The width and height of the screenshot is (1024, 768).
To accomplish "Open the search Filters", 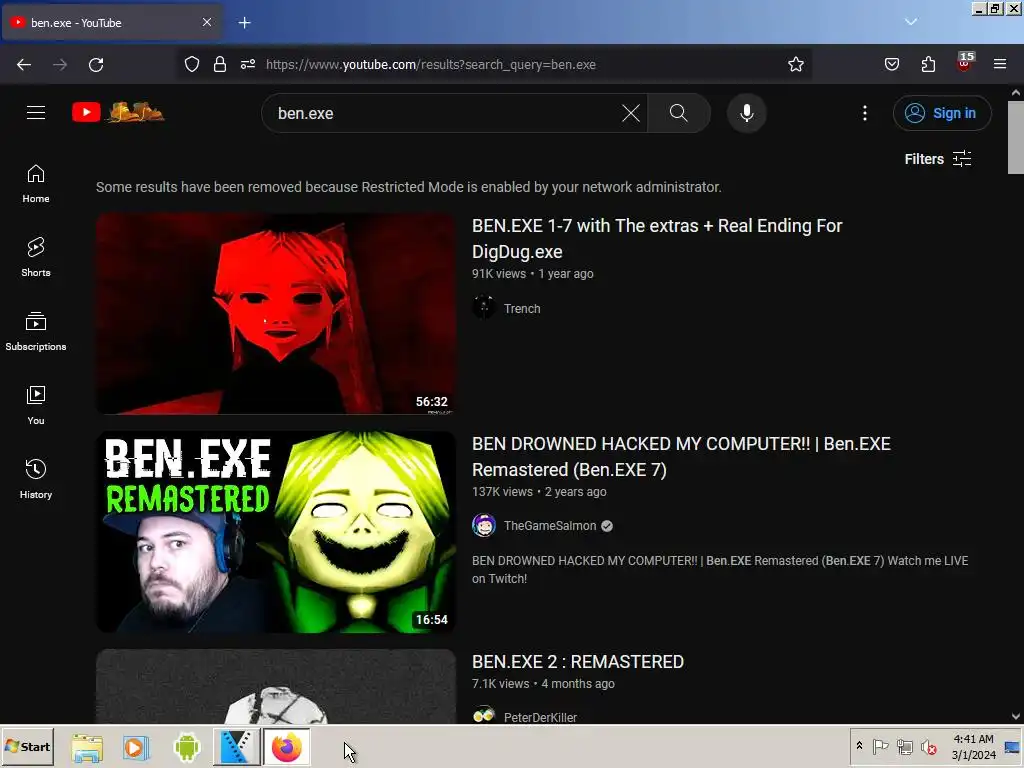I will pos(938,159).
